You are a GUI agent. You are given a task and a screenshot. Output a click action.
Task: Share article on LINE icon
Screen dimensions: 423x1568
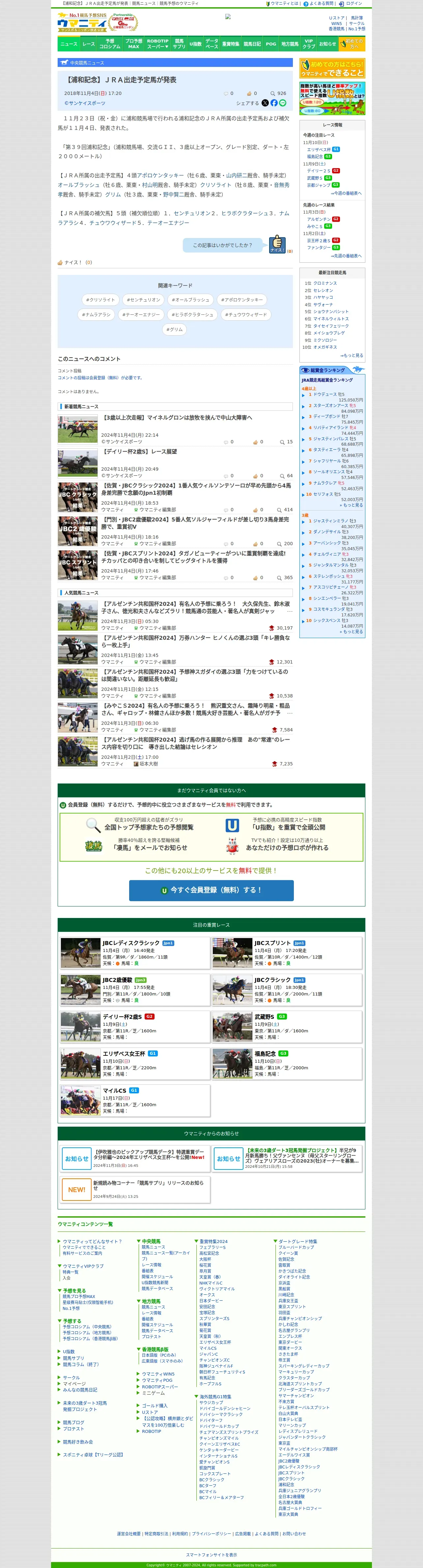point(282,103)
